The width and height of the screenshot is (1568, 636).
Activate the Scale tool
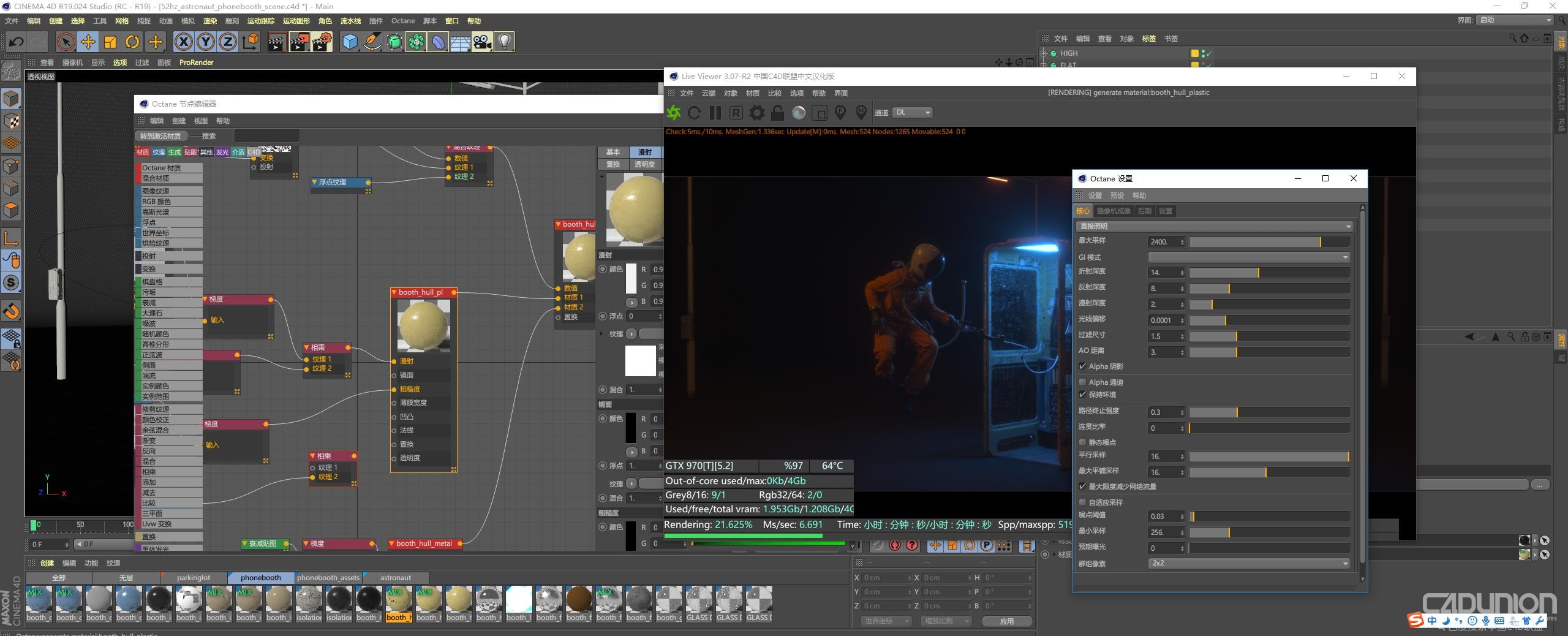coord(110,42)
